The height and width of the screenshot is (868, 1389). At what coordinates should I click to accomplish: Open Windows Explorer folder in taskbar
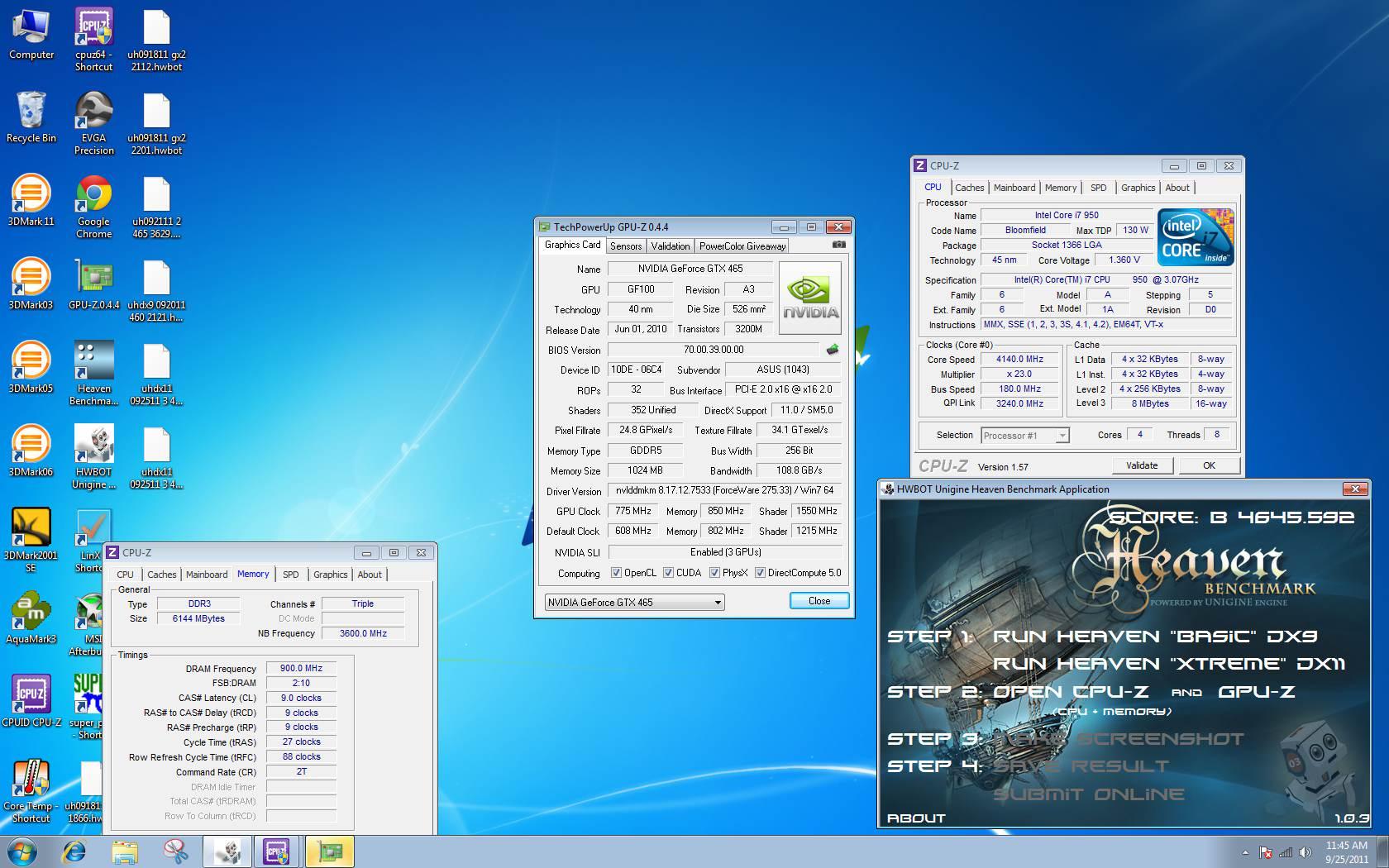tap(125, 851)
